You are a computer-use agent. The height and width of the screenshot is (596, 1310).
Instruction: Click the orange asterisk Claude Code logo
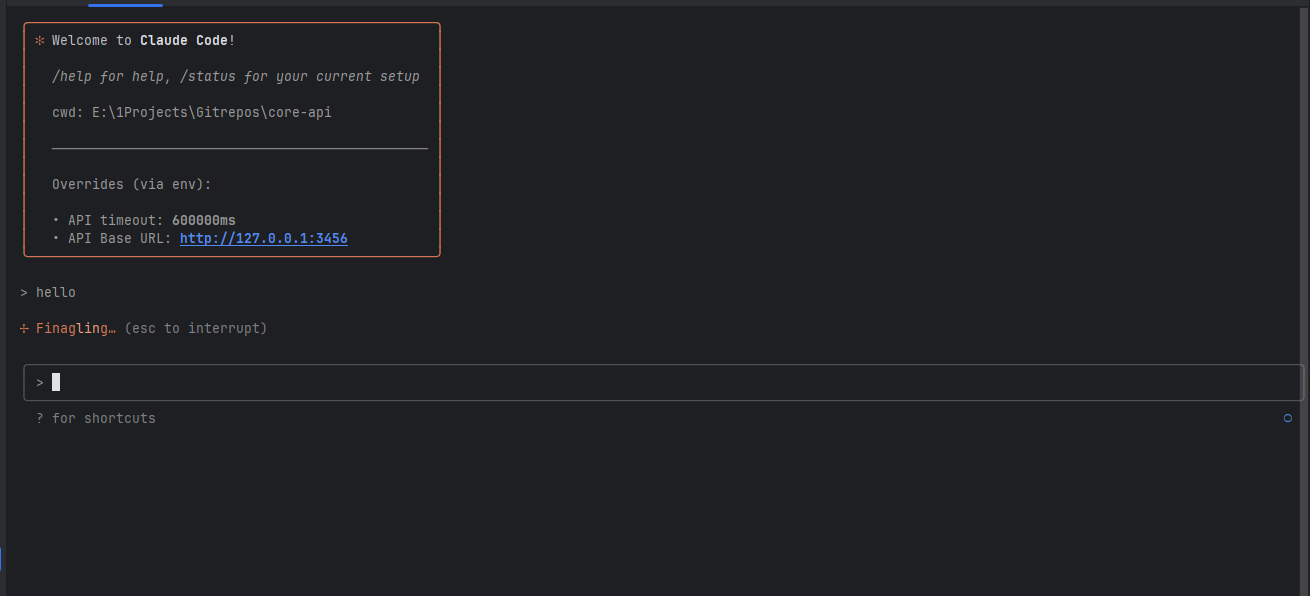pos(40,41)
